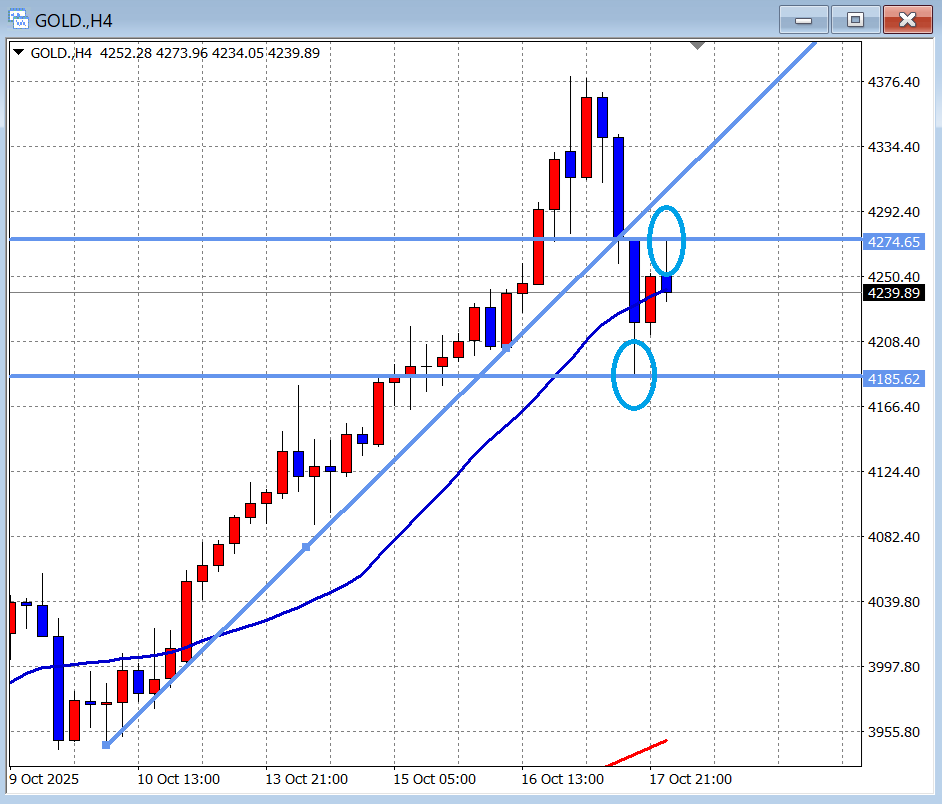Screen dimensions: 942x804
Task: Click the 4185.62 horizontal line price tag
Action: (x=895, y=379)
